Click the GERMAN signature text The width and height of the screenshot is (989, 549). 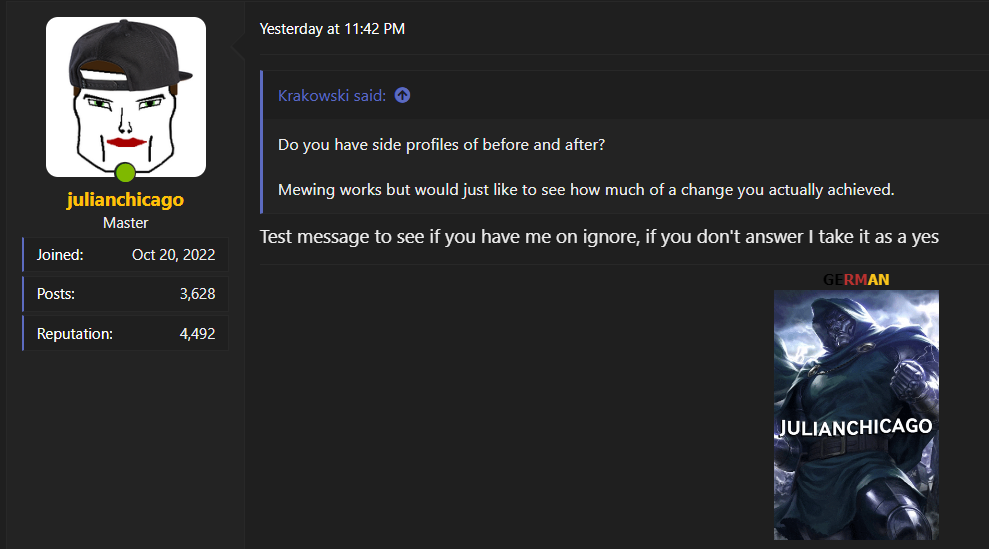(x=856, y=280)
